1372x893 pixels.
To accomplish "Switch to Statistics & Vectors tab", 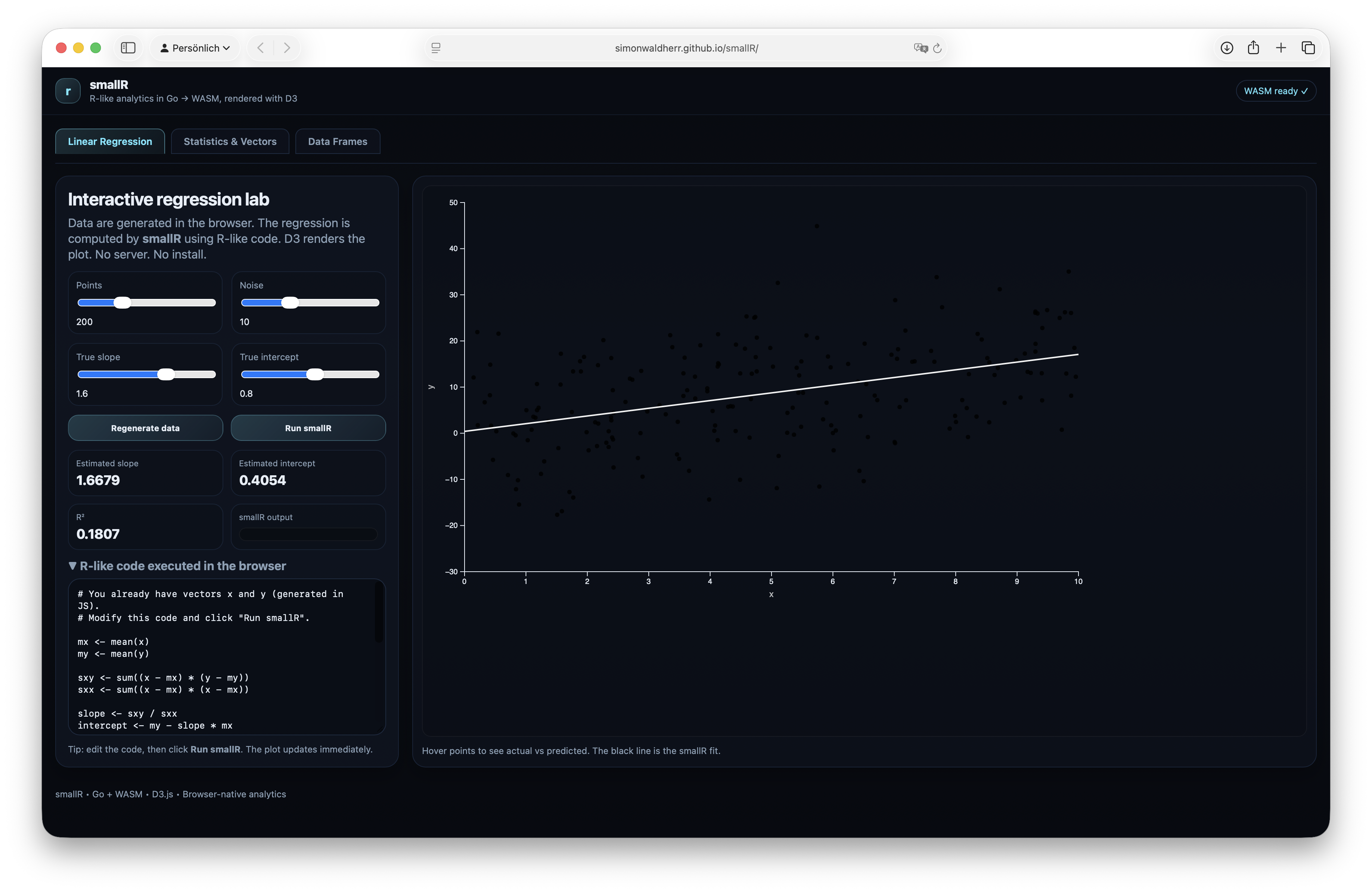I will point(230,141).
